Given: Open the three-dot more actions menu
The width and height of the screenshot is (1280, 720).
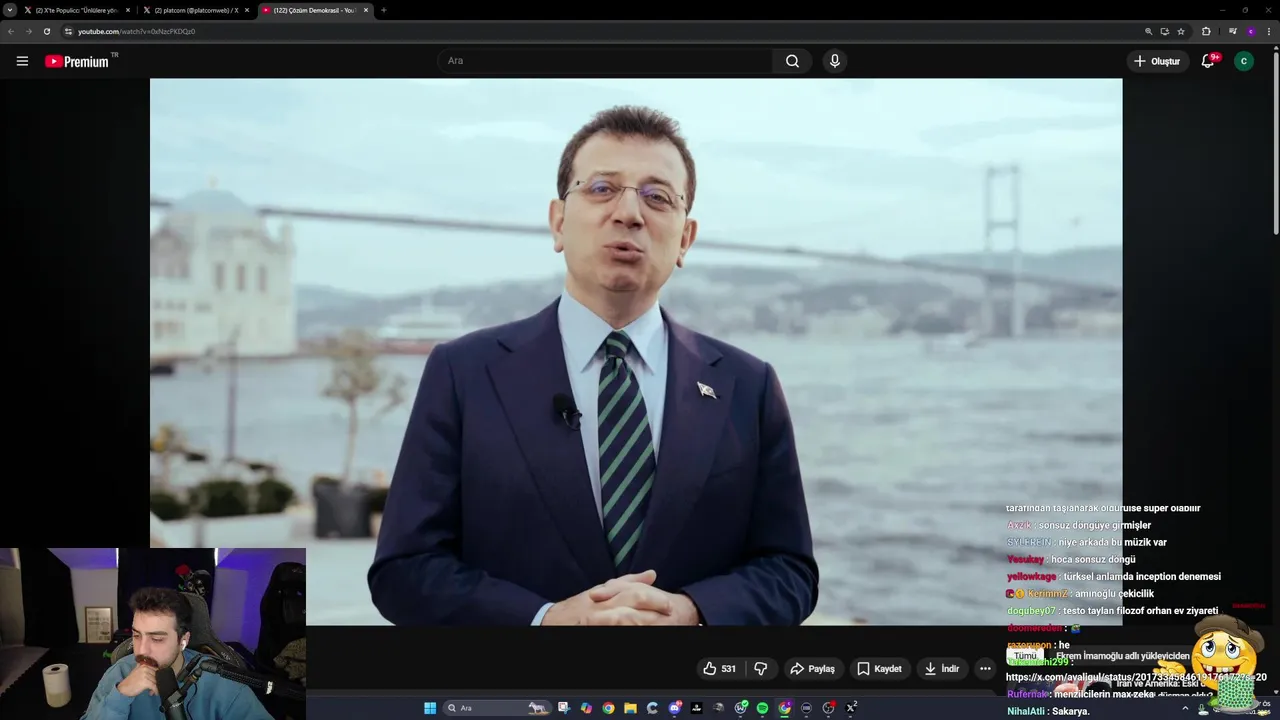Looking at the screenshot, I should click(x=985, y=669).
